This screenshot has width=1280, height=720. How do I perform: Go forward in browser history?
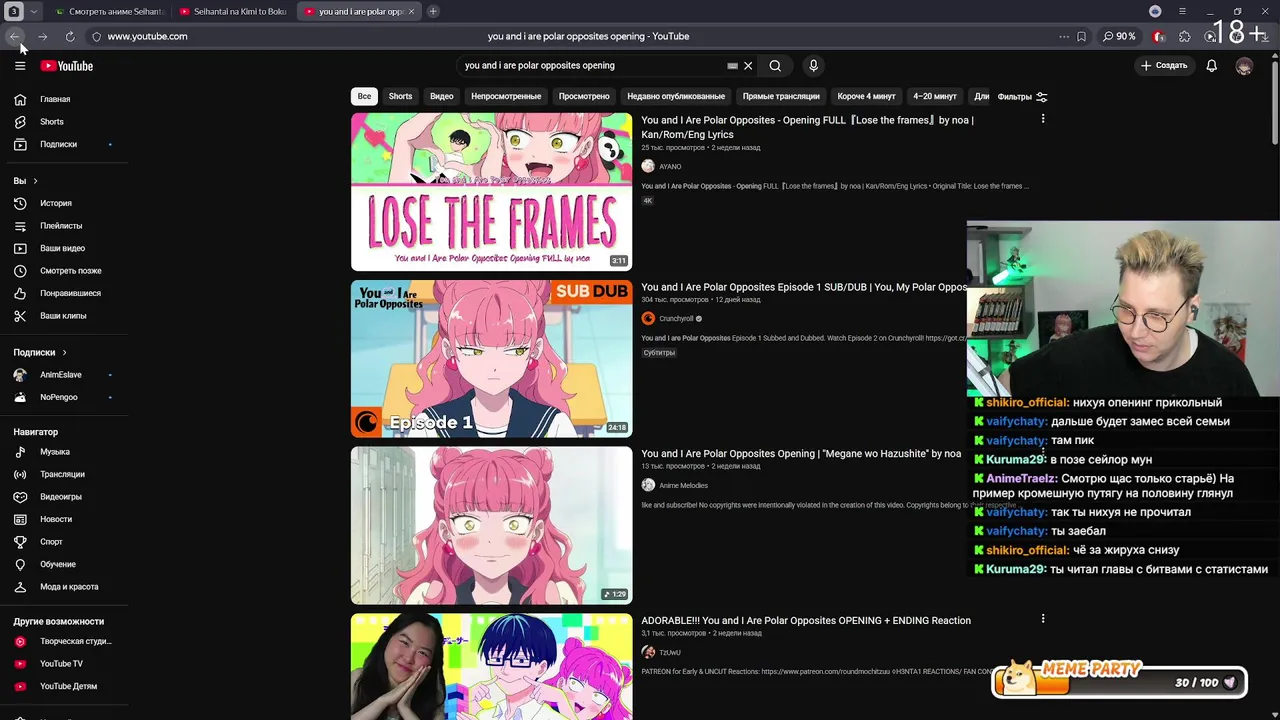coord(42,36)
